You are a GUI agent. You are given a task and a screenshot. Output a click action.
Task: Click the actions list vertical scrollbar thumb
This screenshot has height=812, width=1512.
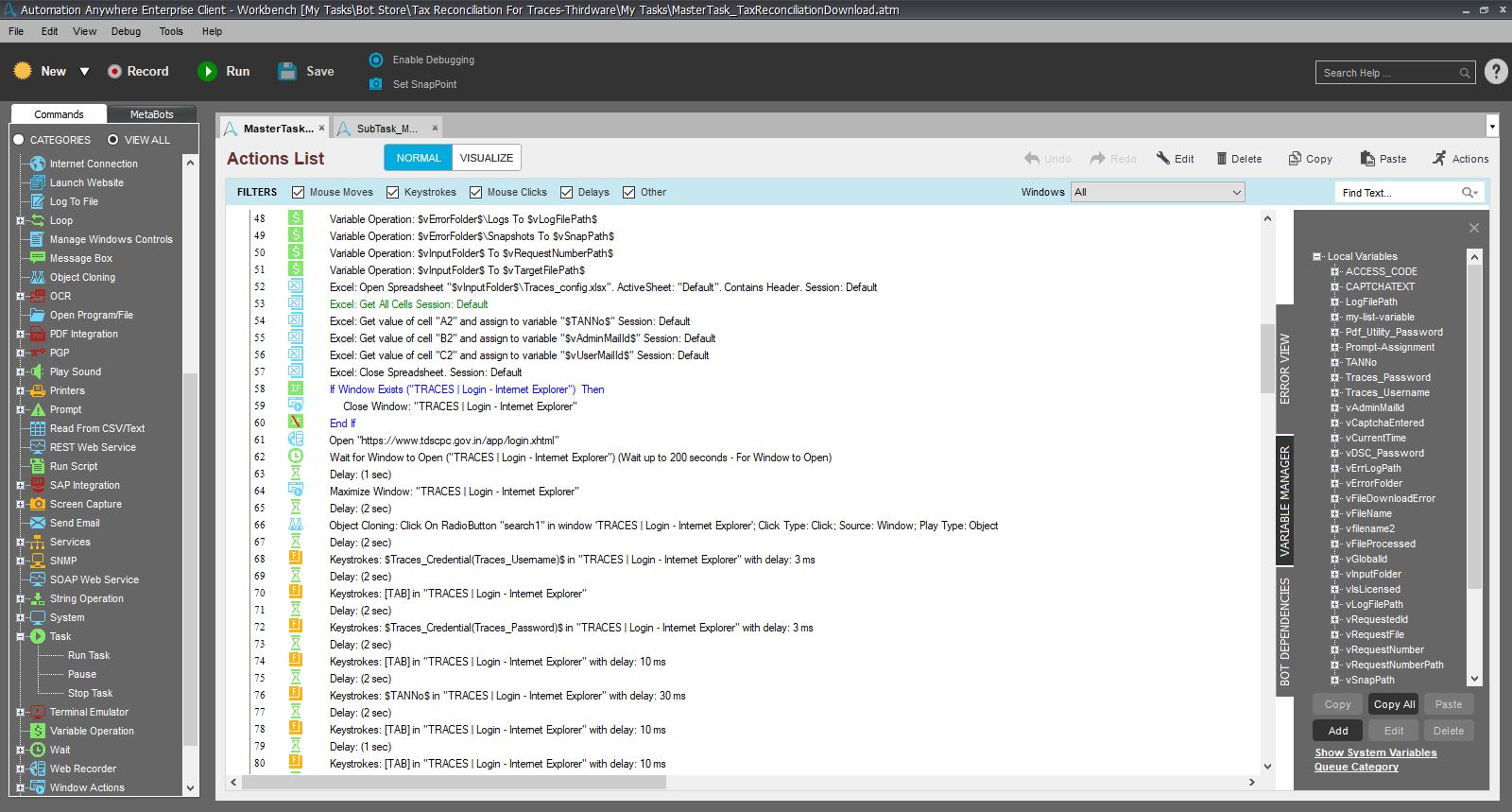tap(1267, 359)
